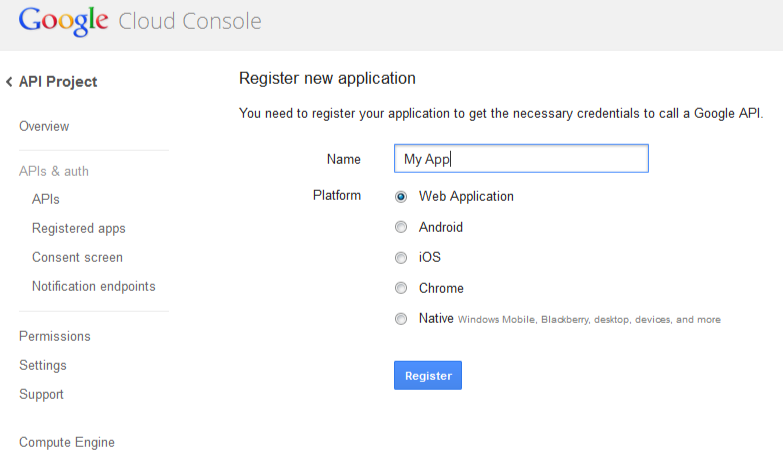Choose the Android platform option

(400, 227)
